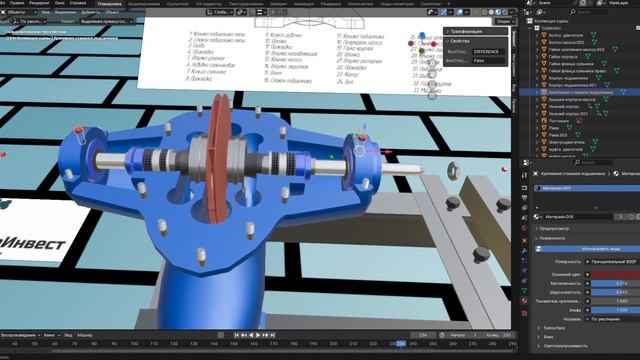The image size is (640, 360).
Task: Open the Добавить menu in viewport header
Action: point(90,12)
